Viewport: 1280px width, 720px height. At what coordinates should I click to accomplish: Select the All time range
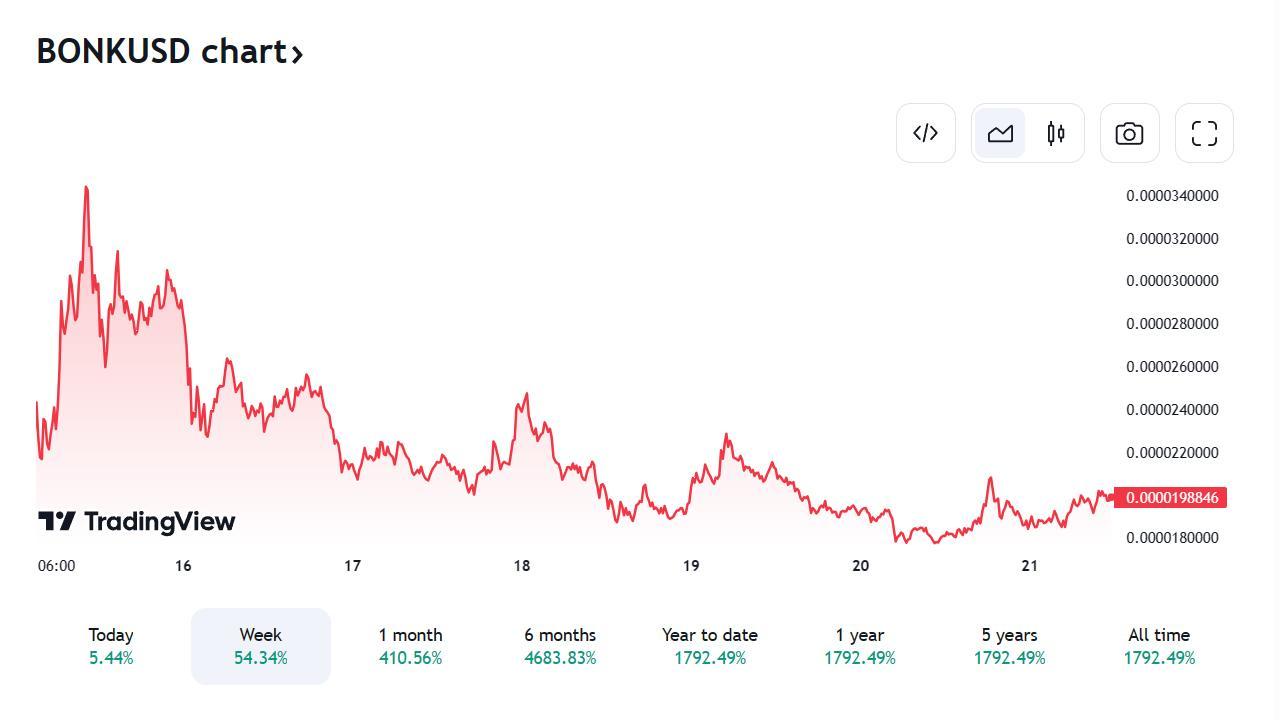1159,646
